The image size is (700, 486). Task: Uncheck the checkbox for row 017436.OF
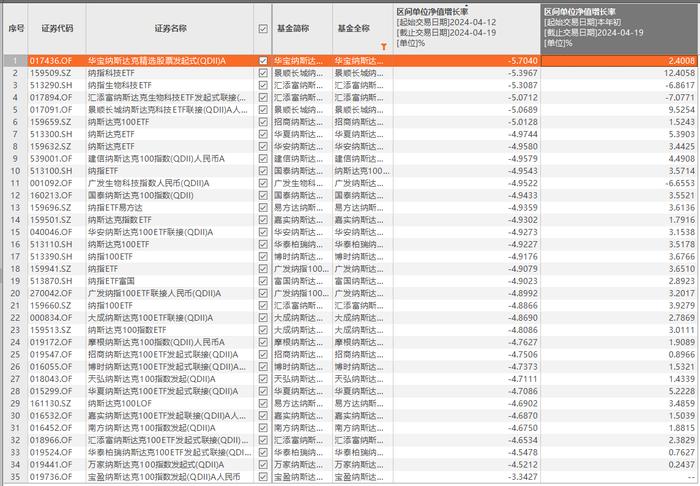(x=263, y=61)
